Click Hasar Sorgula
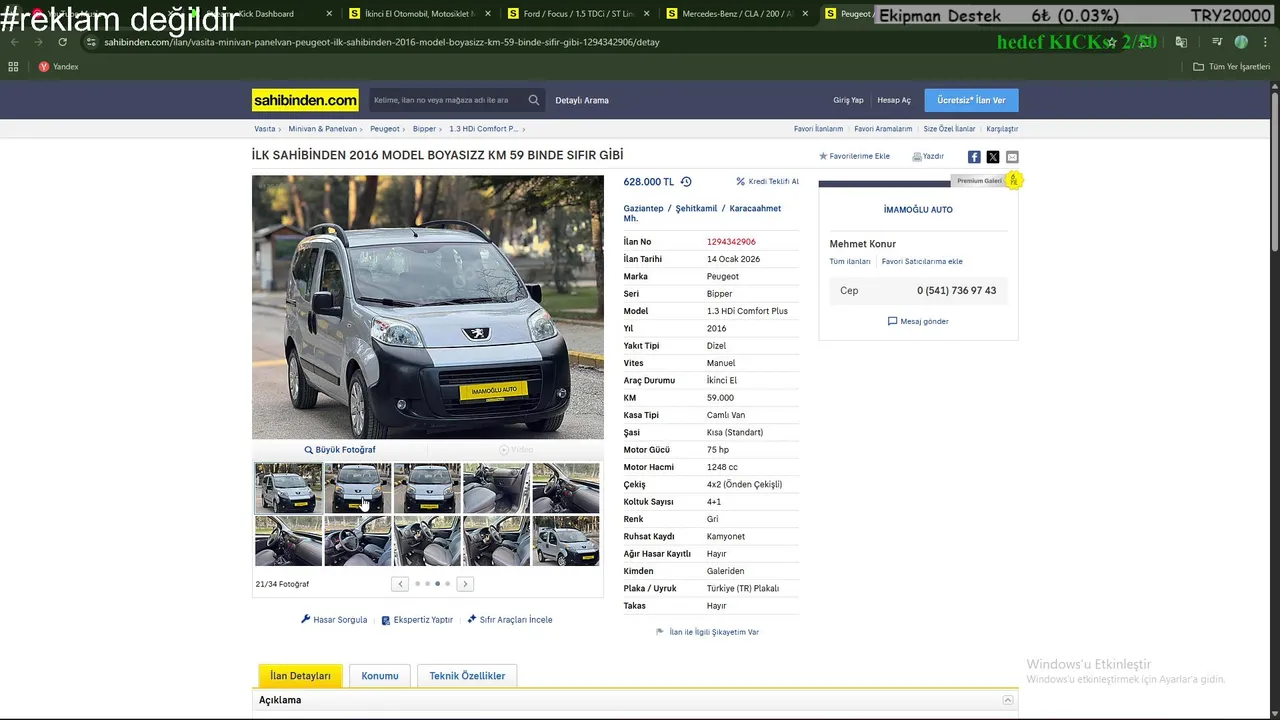1280x720 pixels. pyautogui.click(x=334, y=620)
